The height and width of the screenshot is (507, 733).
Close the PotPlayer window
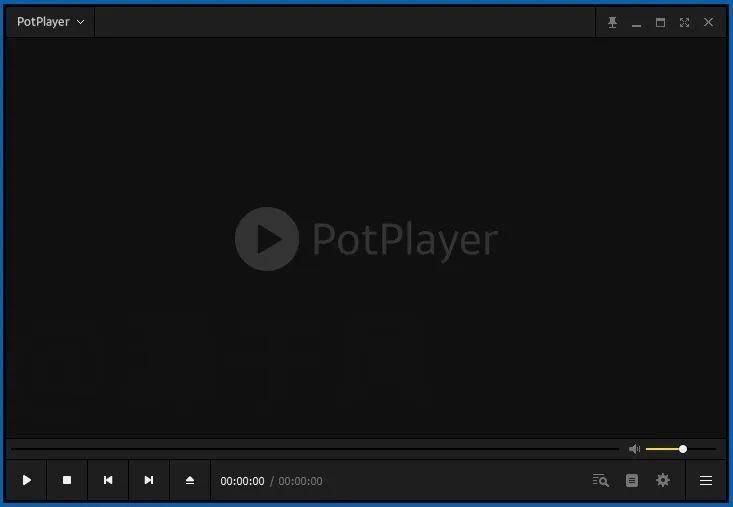click(x=709, y=22)
